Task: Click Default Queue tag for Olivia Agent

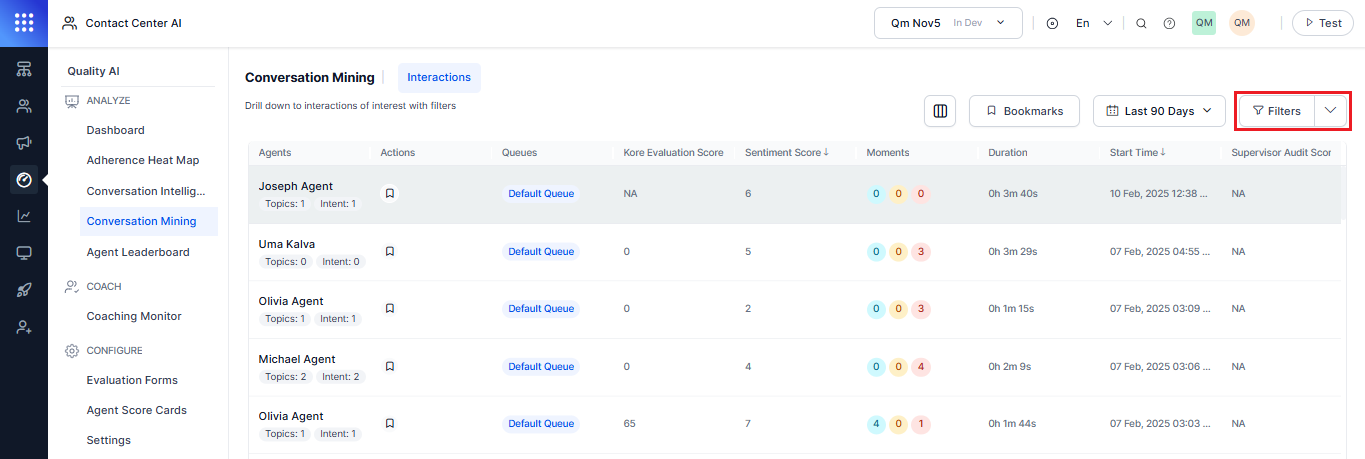Action: click(x=541, y=309)
